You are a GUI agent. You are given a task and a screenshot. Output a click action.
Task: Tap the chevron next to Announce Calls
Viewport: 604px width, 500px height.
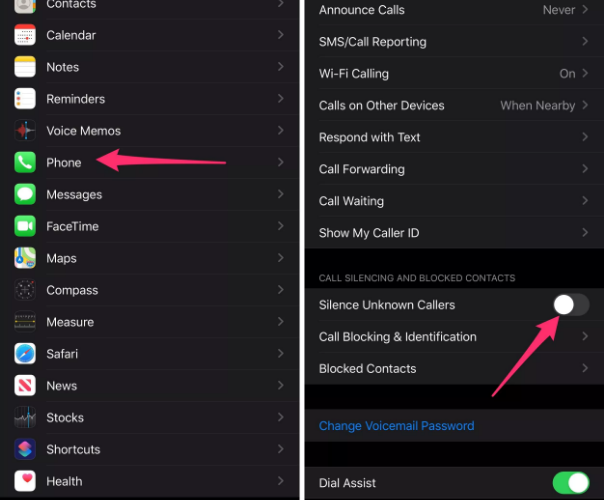coord(585,9)
